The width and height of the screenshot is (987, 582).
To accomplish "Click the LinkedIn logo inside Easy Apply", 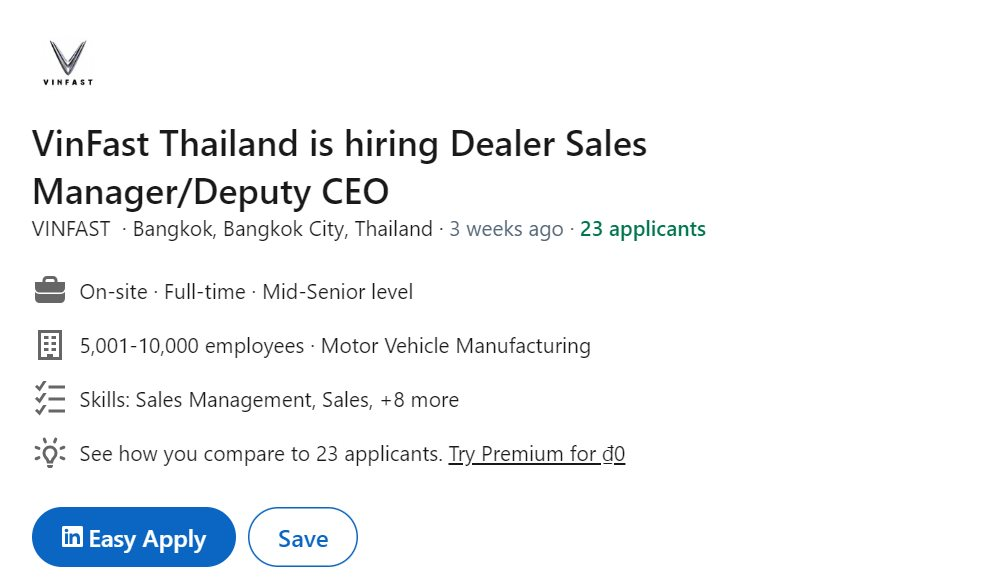I will coord(72,537).
